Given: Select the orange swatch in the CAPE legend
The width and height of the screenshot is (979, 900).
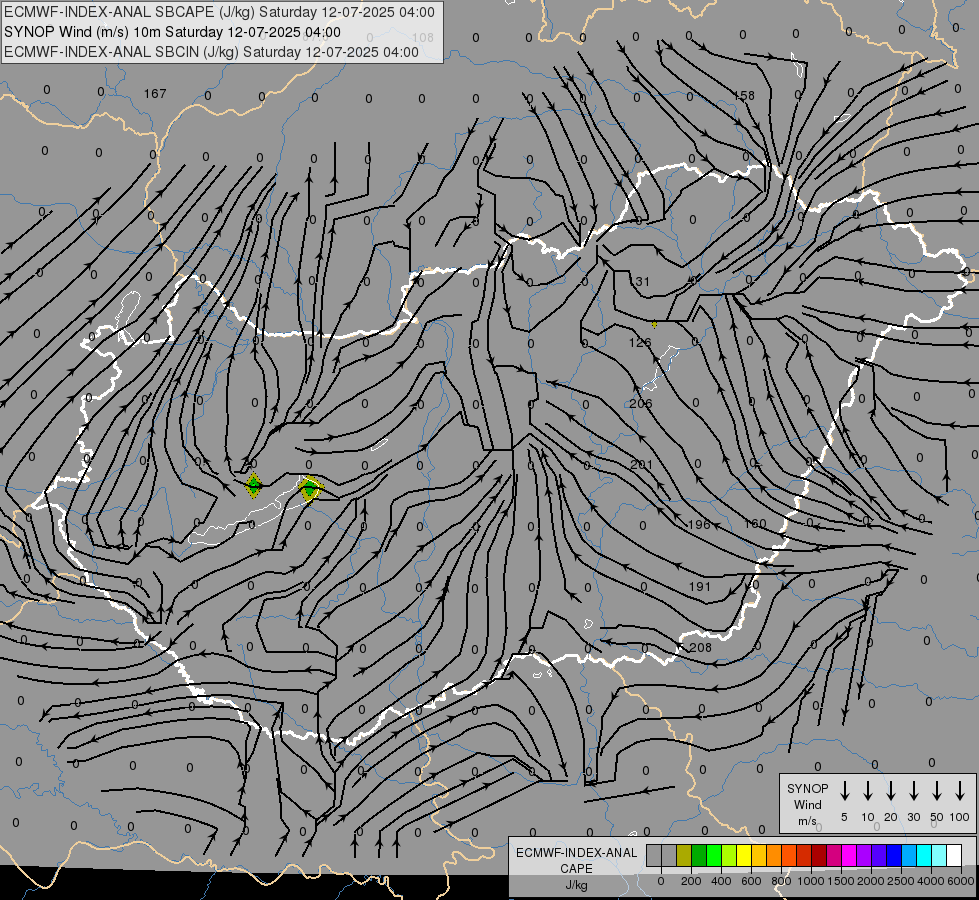Looking at the screenshot, I should point(774,856).
